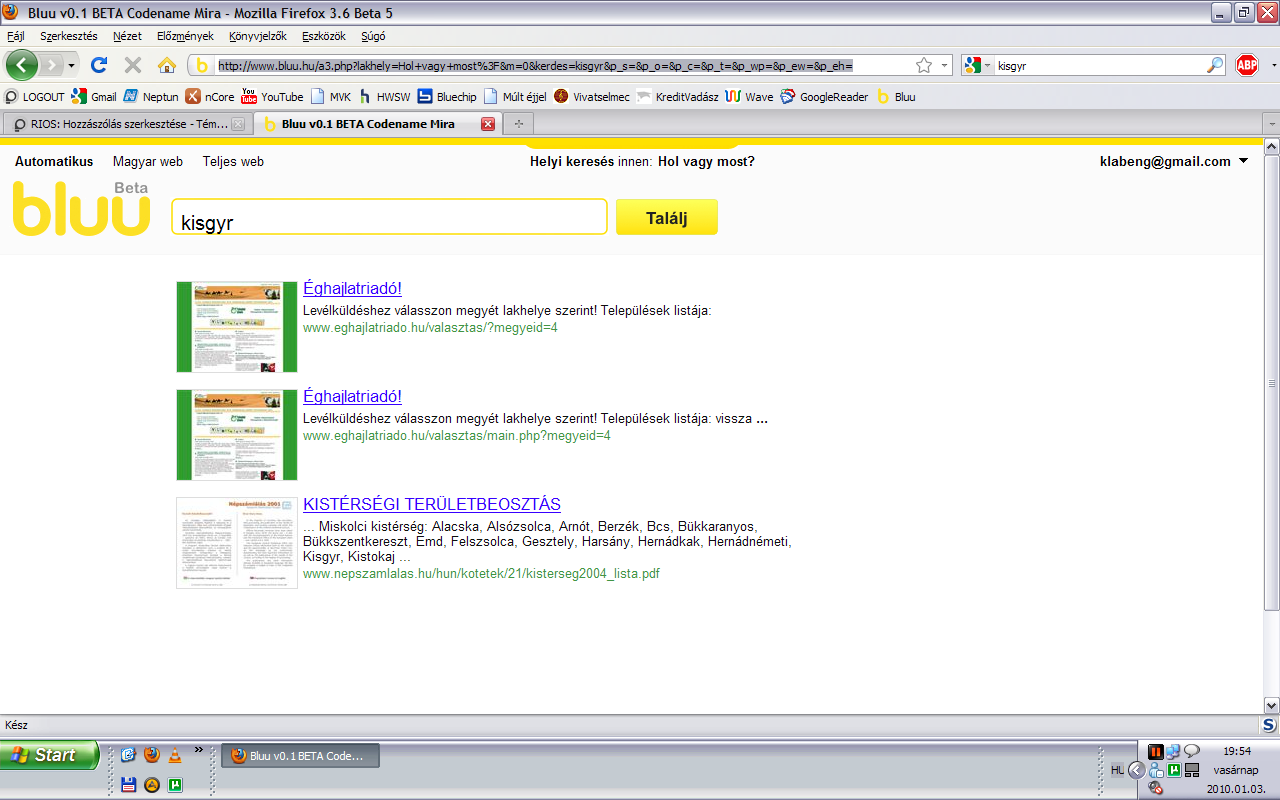The width and height of the screenshot is (1280, 800).
Task: Open the nCore bookmark
Action: (210, 97)
